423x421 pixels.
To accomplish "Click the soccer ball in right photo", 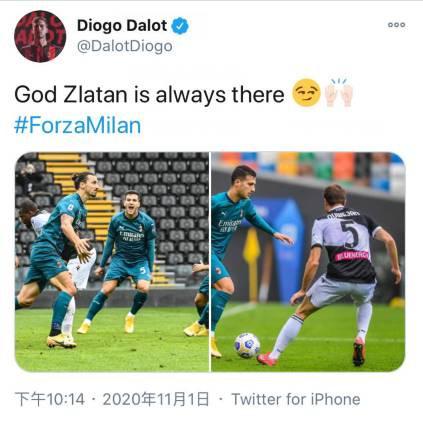I will pos(247,345).
